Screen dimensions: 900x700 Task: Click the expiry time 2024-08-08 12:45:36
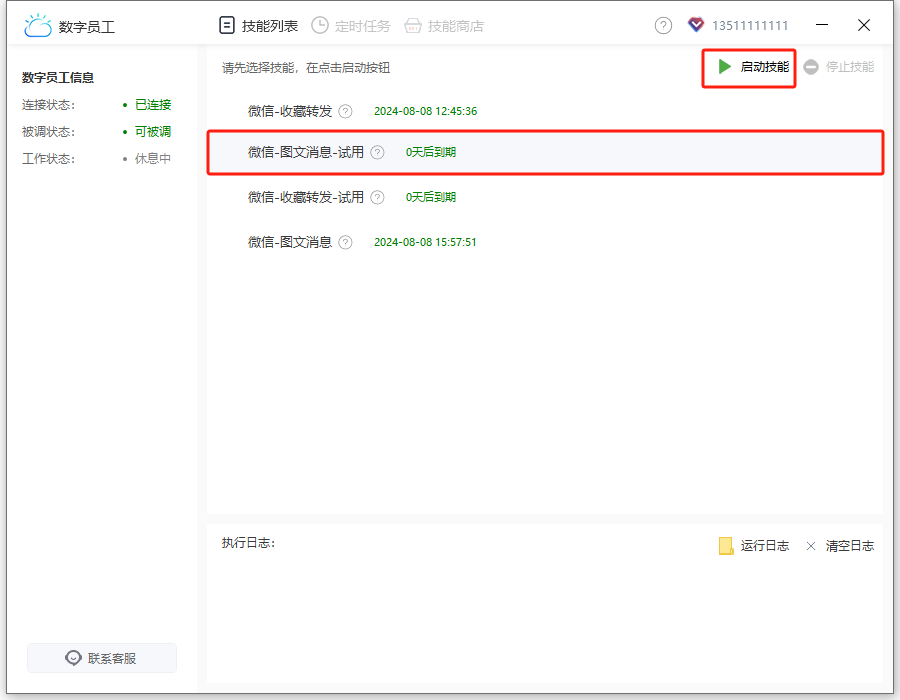point(425,111)
